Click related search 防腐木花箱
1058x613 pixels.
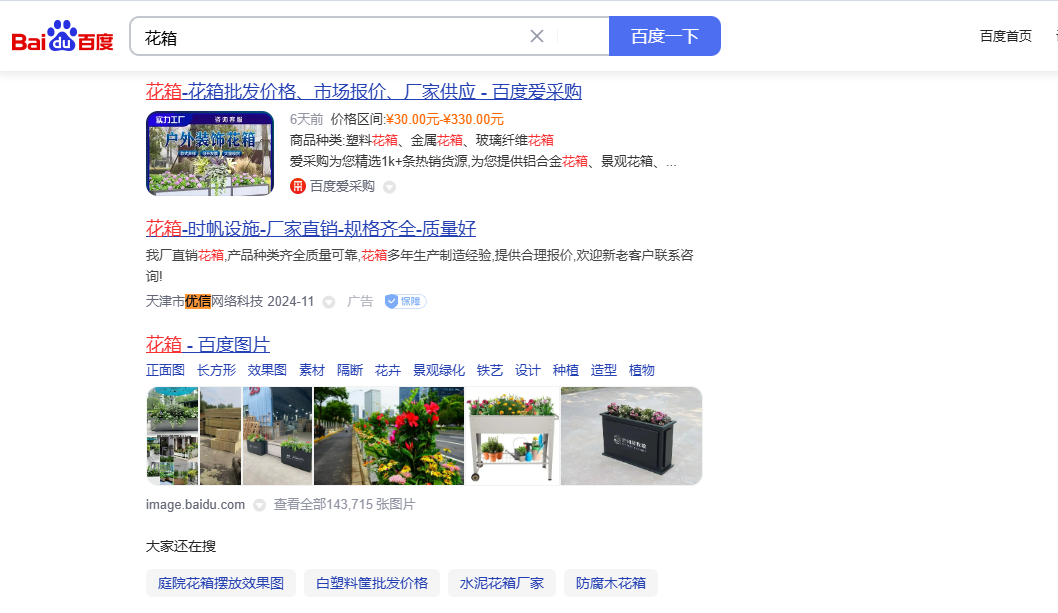(611, 583)
